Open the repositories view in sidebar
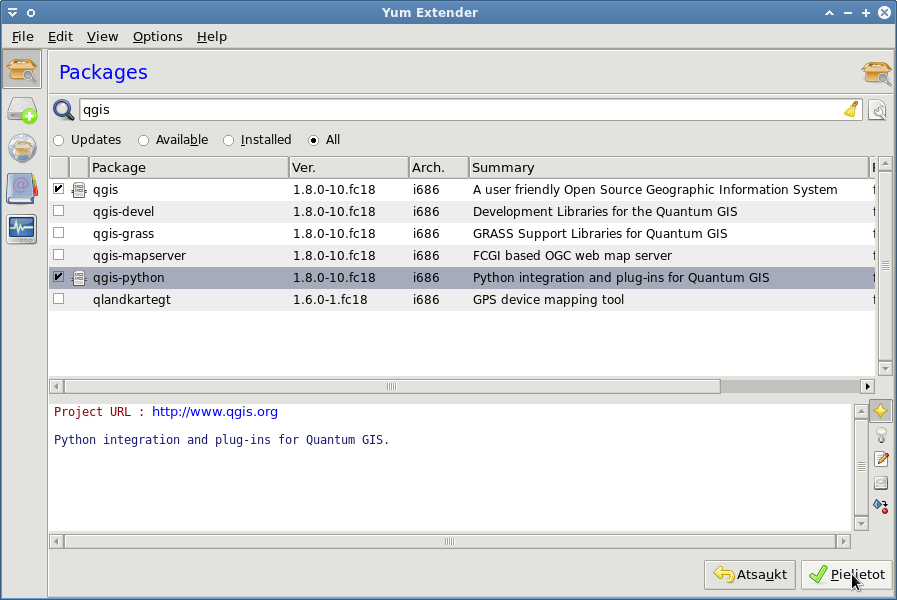 (22, 148)
